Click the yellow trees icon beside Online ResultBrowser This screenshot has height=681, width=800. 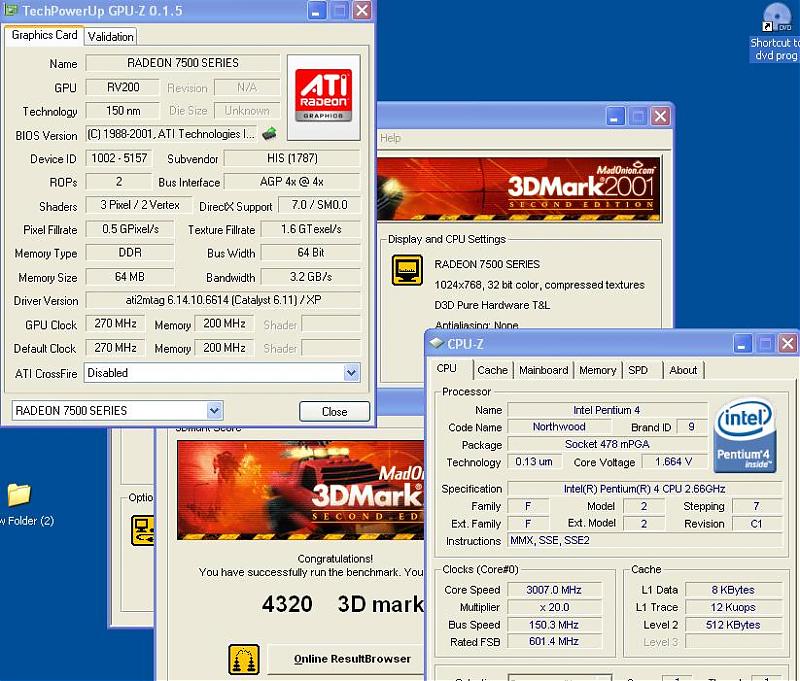click(x=244, y=659)
